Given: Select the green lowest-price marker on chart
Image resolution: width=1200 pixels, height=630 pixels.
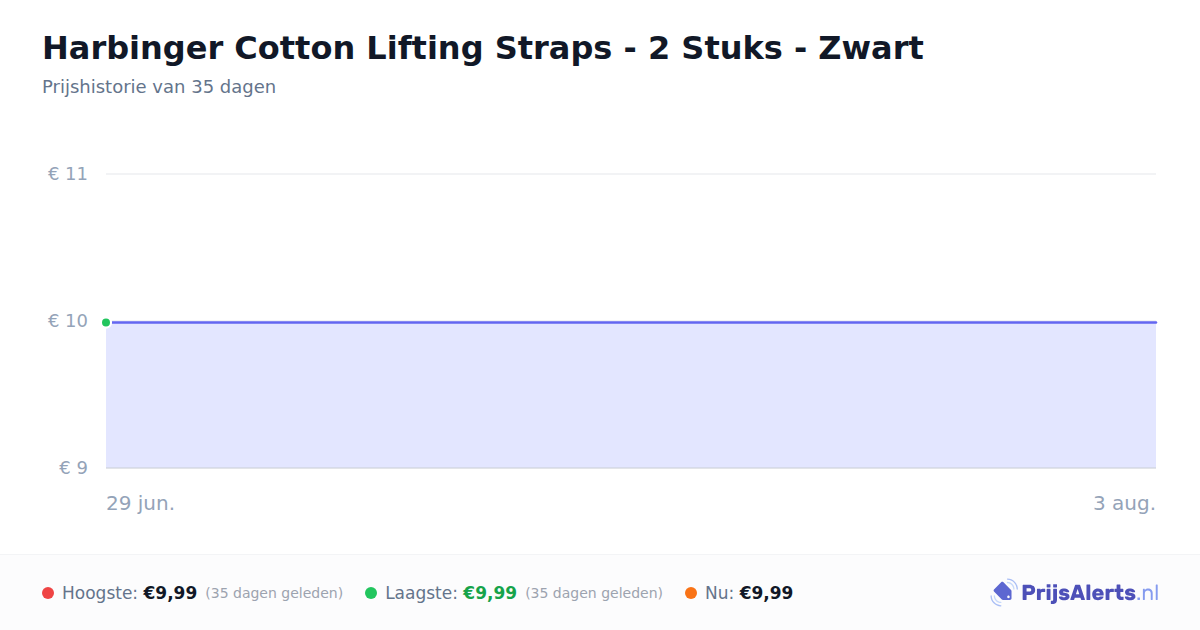Looking at the screenshot, I should pos(106,322).
